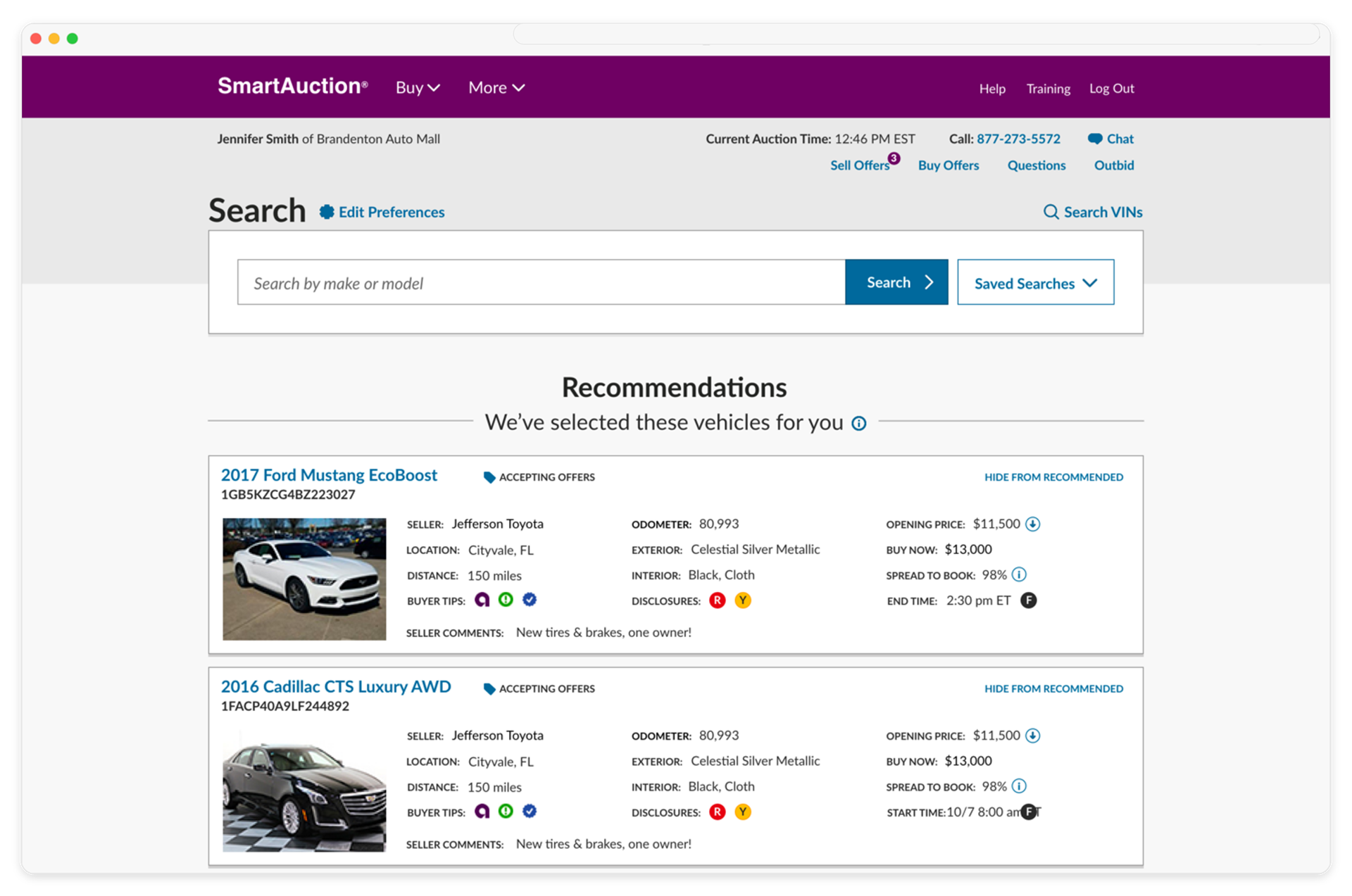
Task: Hide the Cadillac from recommended
Action: point(1053,688)
